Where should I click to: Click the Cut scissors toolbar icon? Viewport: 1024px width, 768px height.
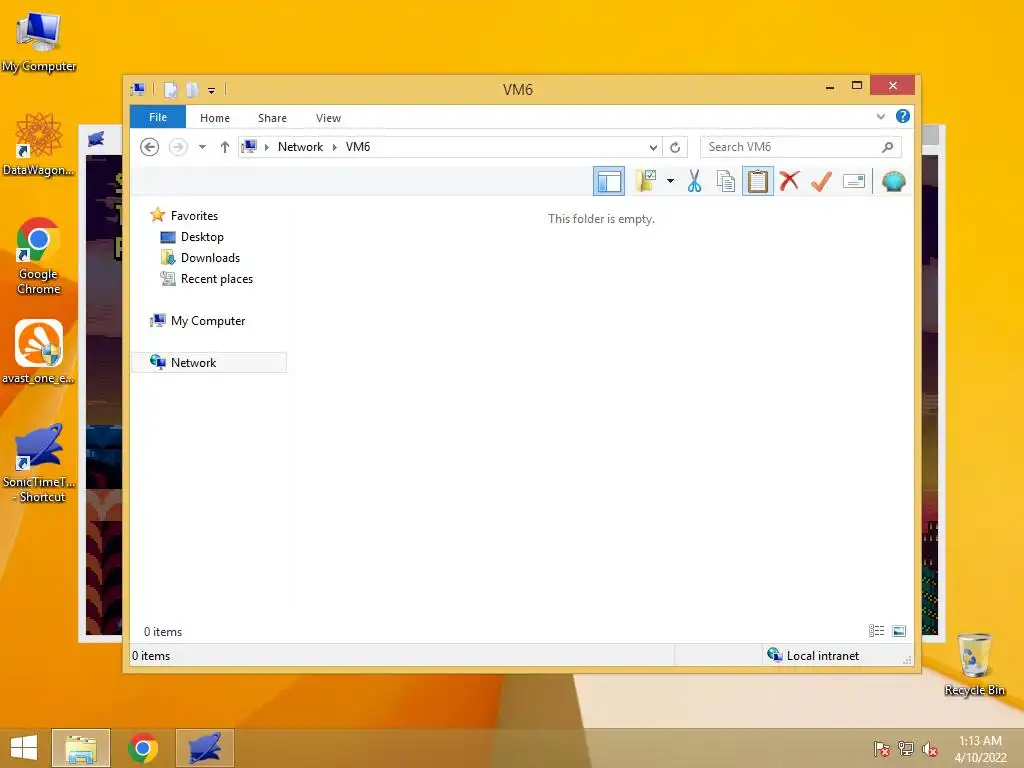pyautogui.click(x=694, y=181)
